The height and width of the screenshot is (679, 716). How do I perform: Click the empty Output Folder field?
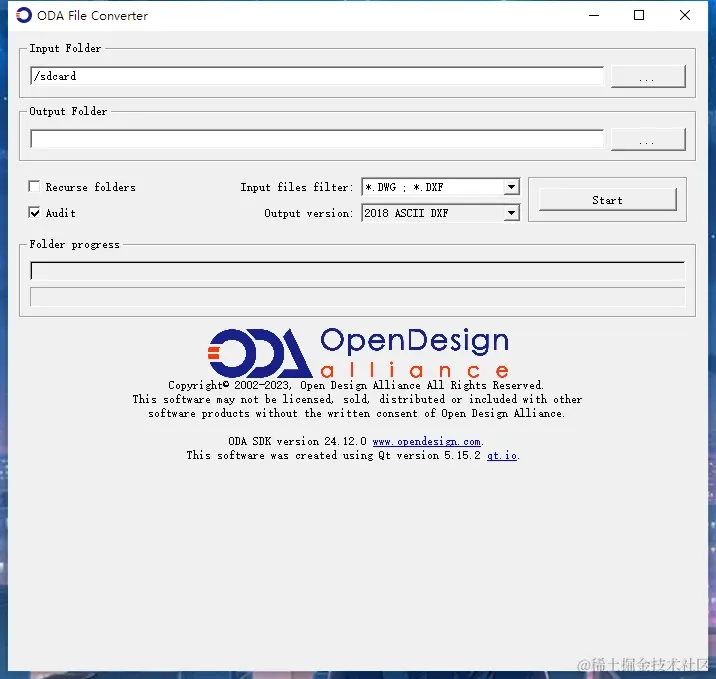(x=317, y=139)
